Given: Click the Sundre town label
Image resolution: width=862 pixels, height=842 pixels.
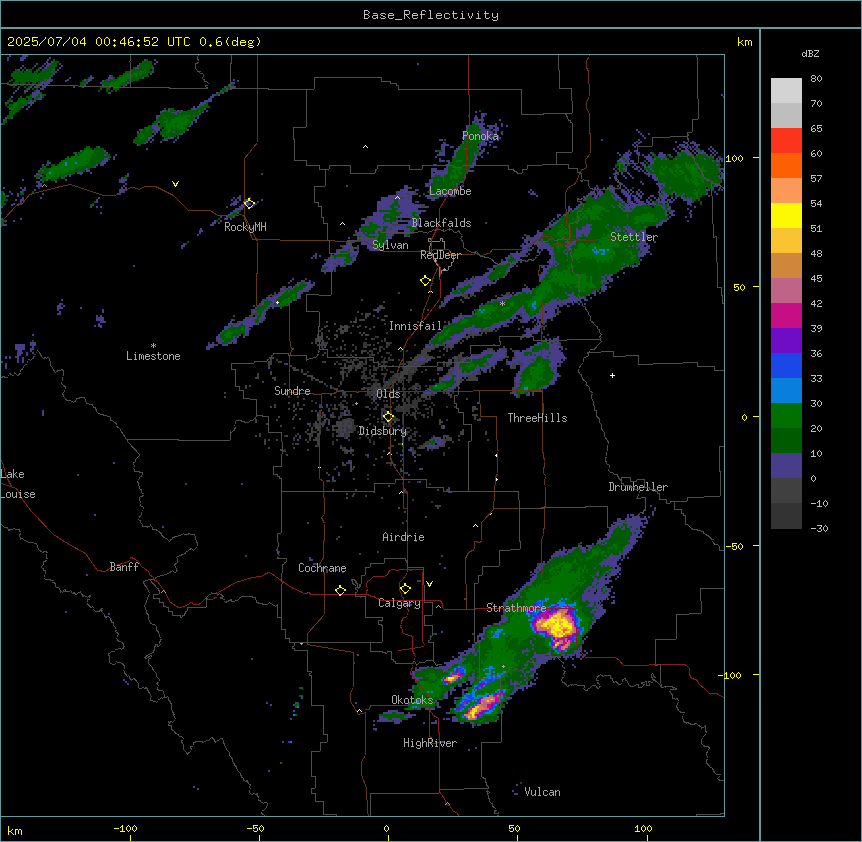Looking at the screenshot, I should click(x=292, y=391).
